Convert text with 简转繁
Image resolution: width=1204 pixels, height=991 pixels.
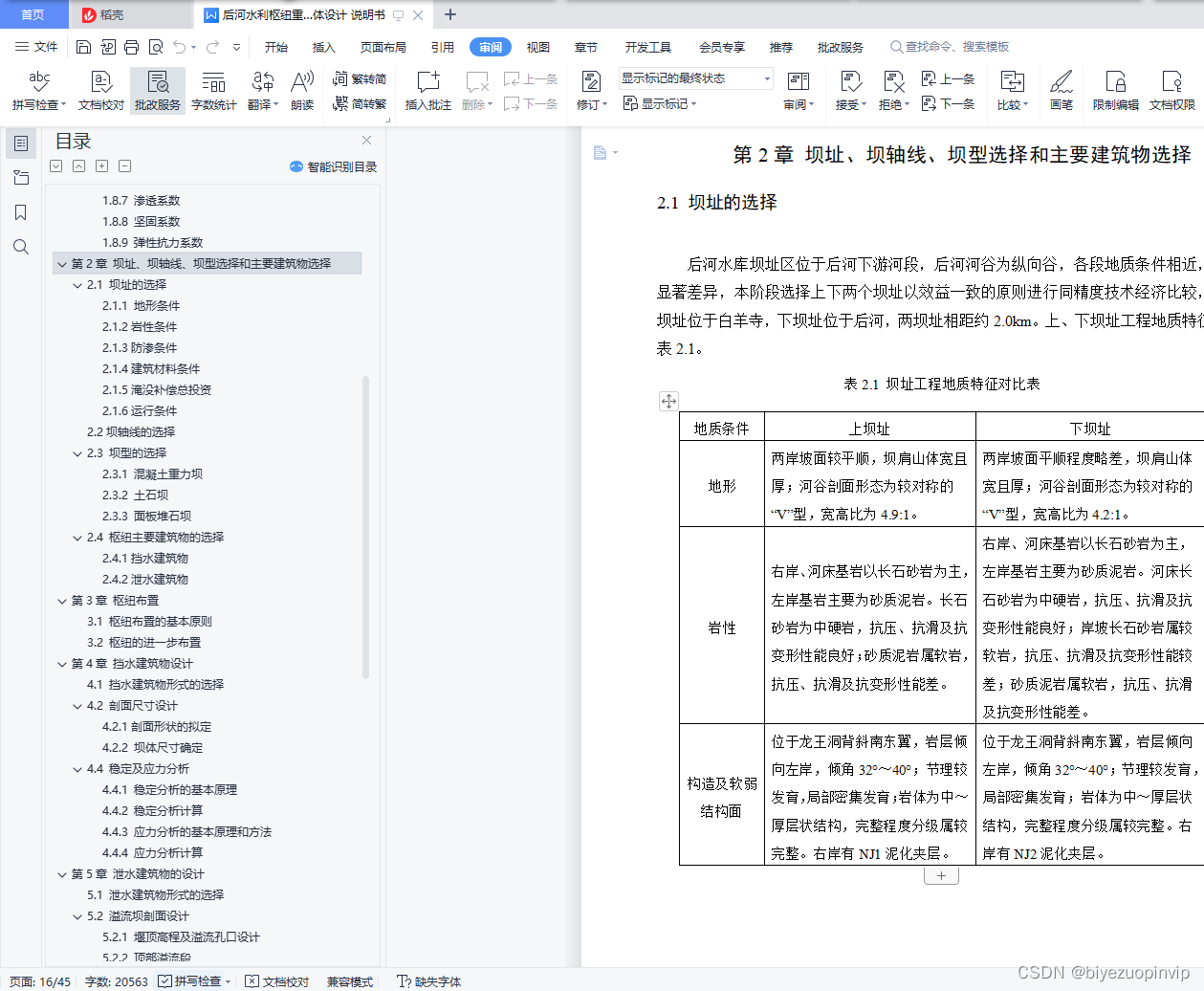360,103
